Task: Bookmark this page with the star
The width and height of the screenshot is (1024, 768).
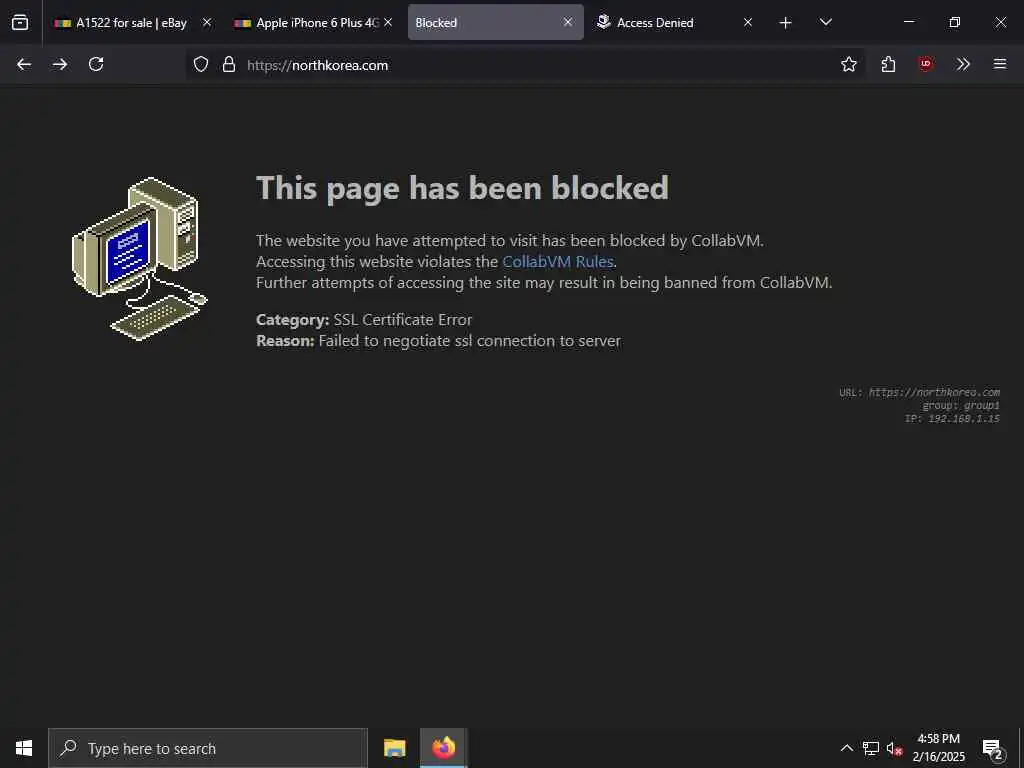Action: click(x=848, y=64)
